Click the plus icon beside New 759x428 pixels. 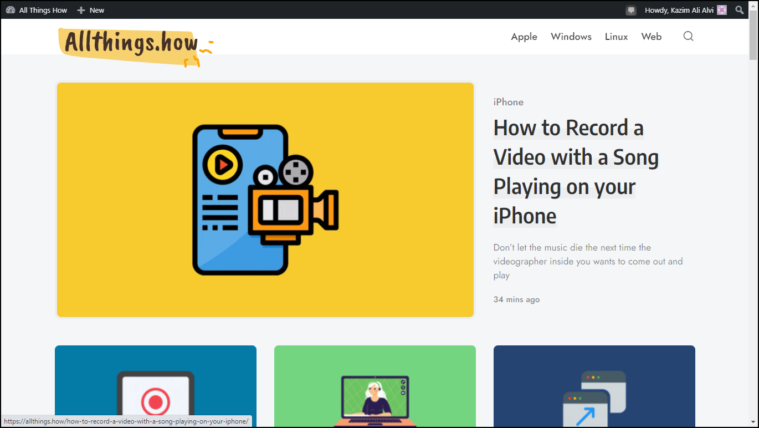(x=81, y=10)
